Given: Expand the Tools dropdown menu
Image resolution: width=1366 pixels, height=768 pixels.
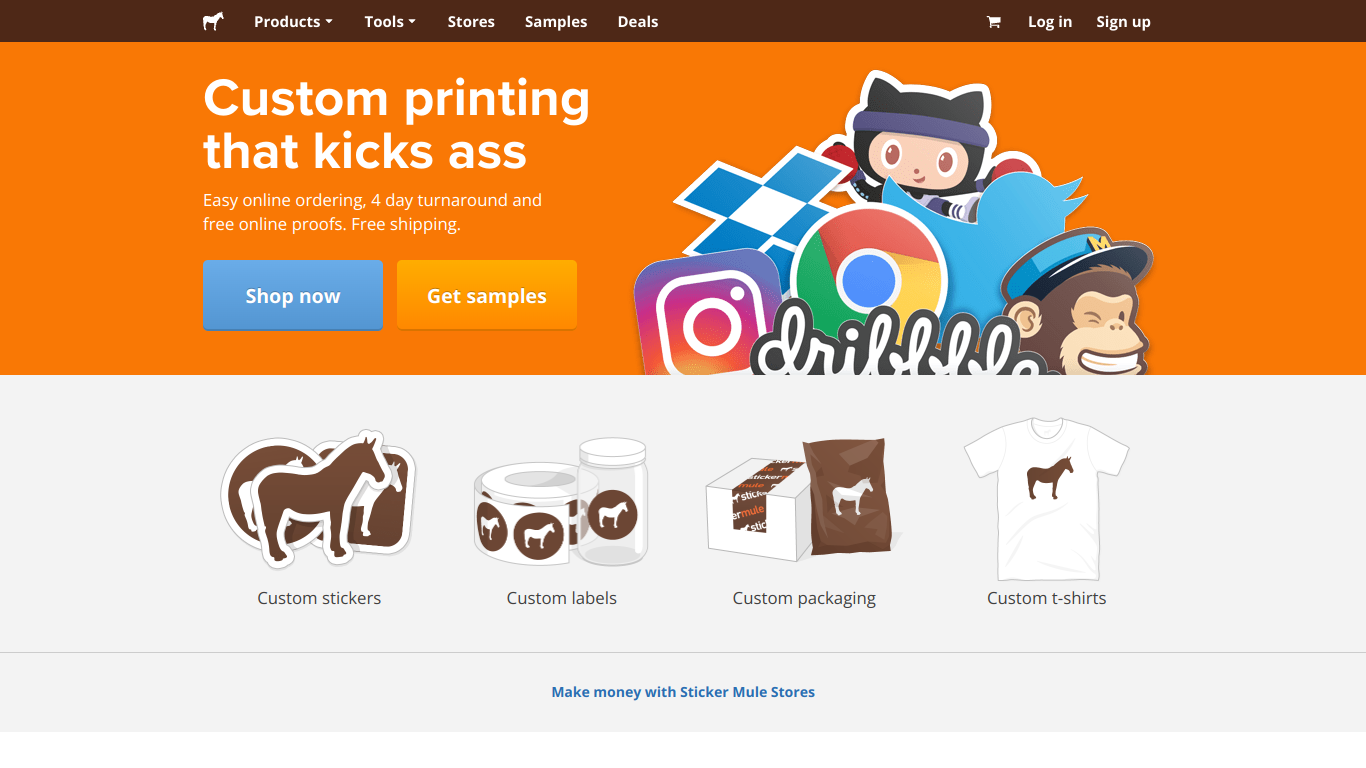Looking at the screenshot, I should tap(390, 21).
